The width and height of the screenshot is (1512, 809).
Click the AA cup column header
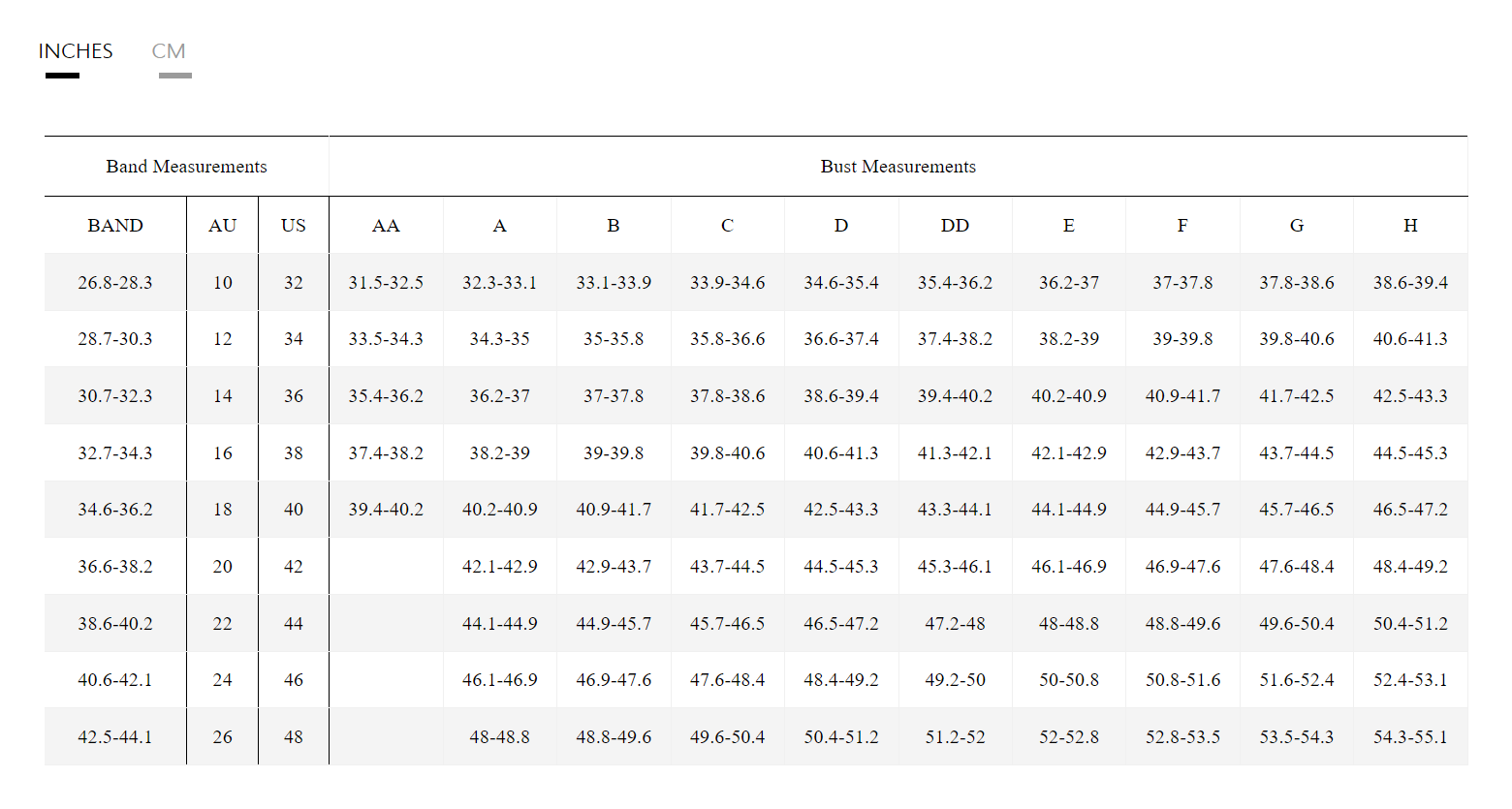pos(386,226)
